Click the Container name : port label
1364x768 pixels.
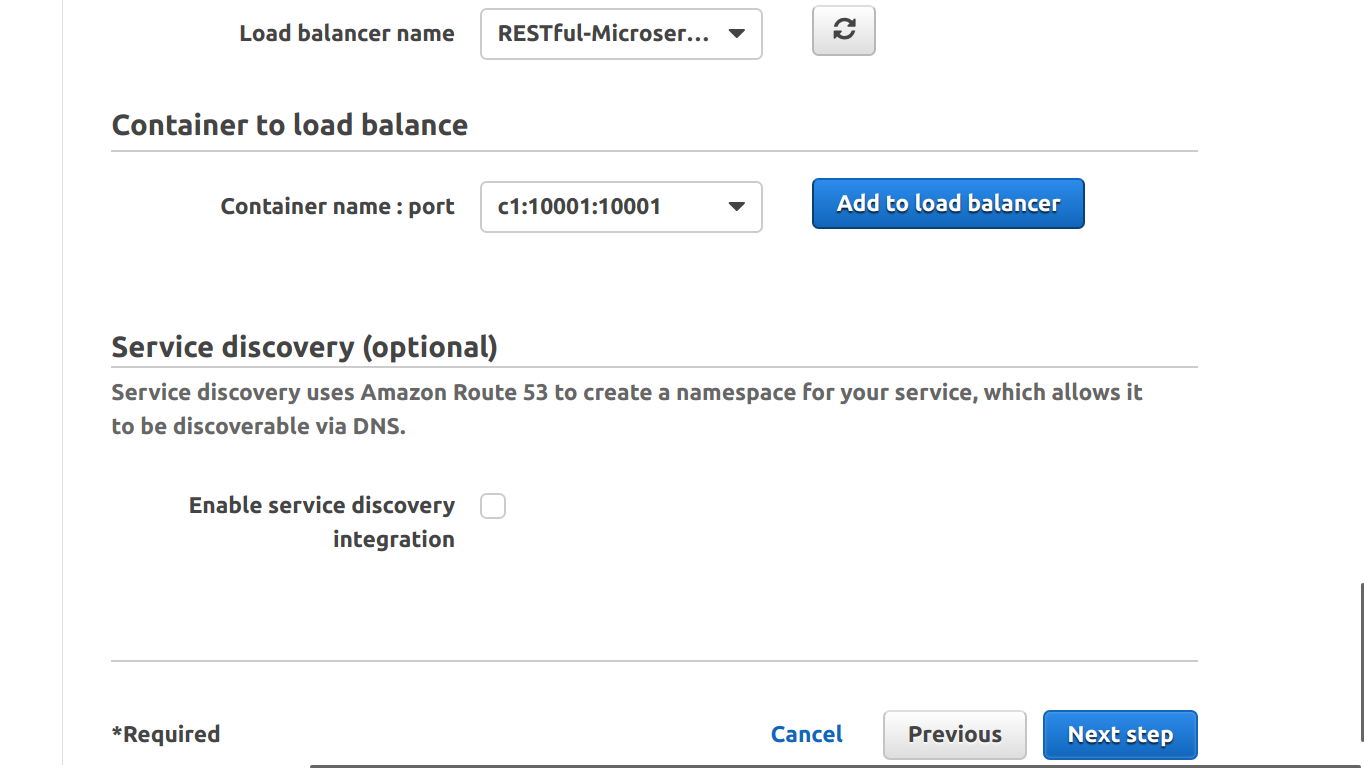[x=337, y=207]
